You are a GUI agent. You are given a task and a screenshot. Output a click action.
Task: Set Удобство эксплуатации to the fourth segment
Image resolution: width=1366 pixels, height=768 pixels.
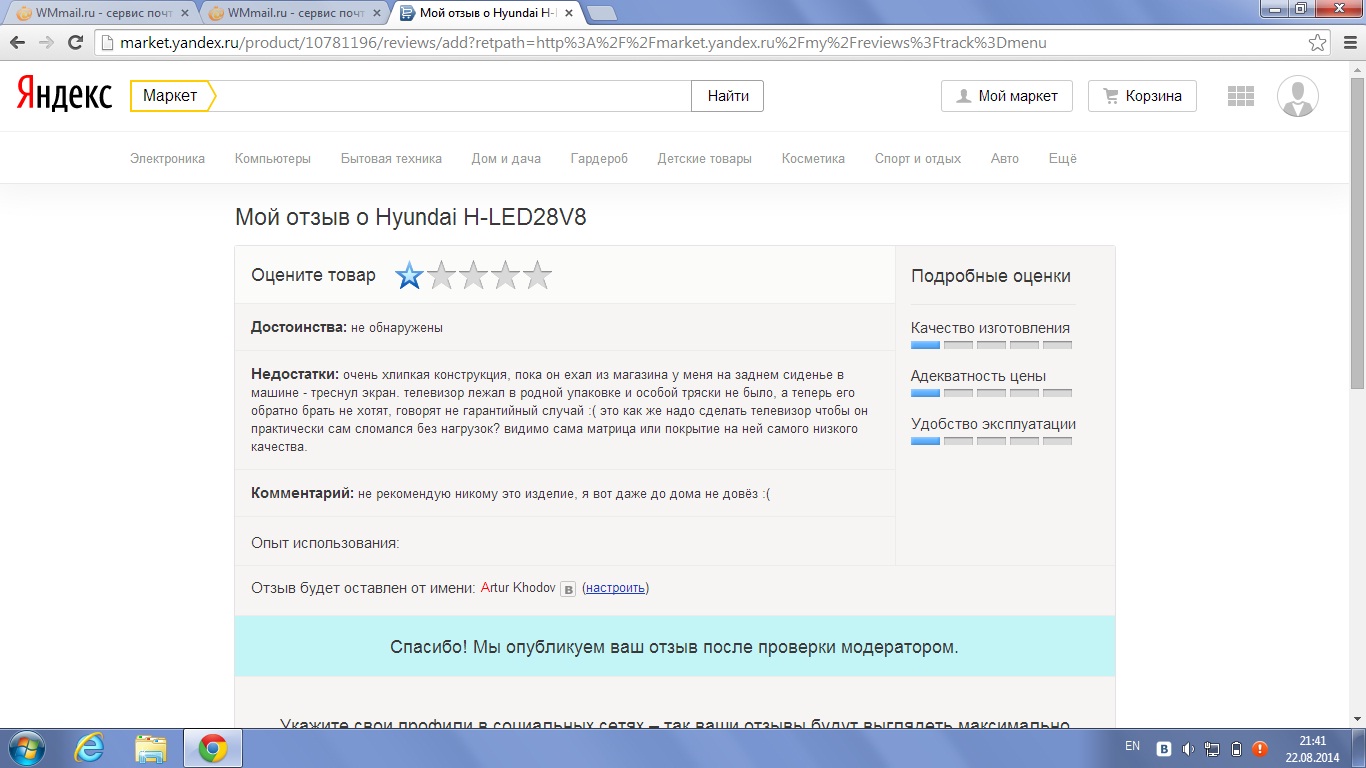1024,441
